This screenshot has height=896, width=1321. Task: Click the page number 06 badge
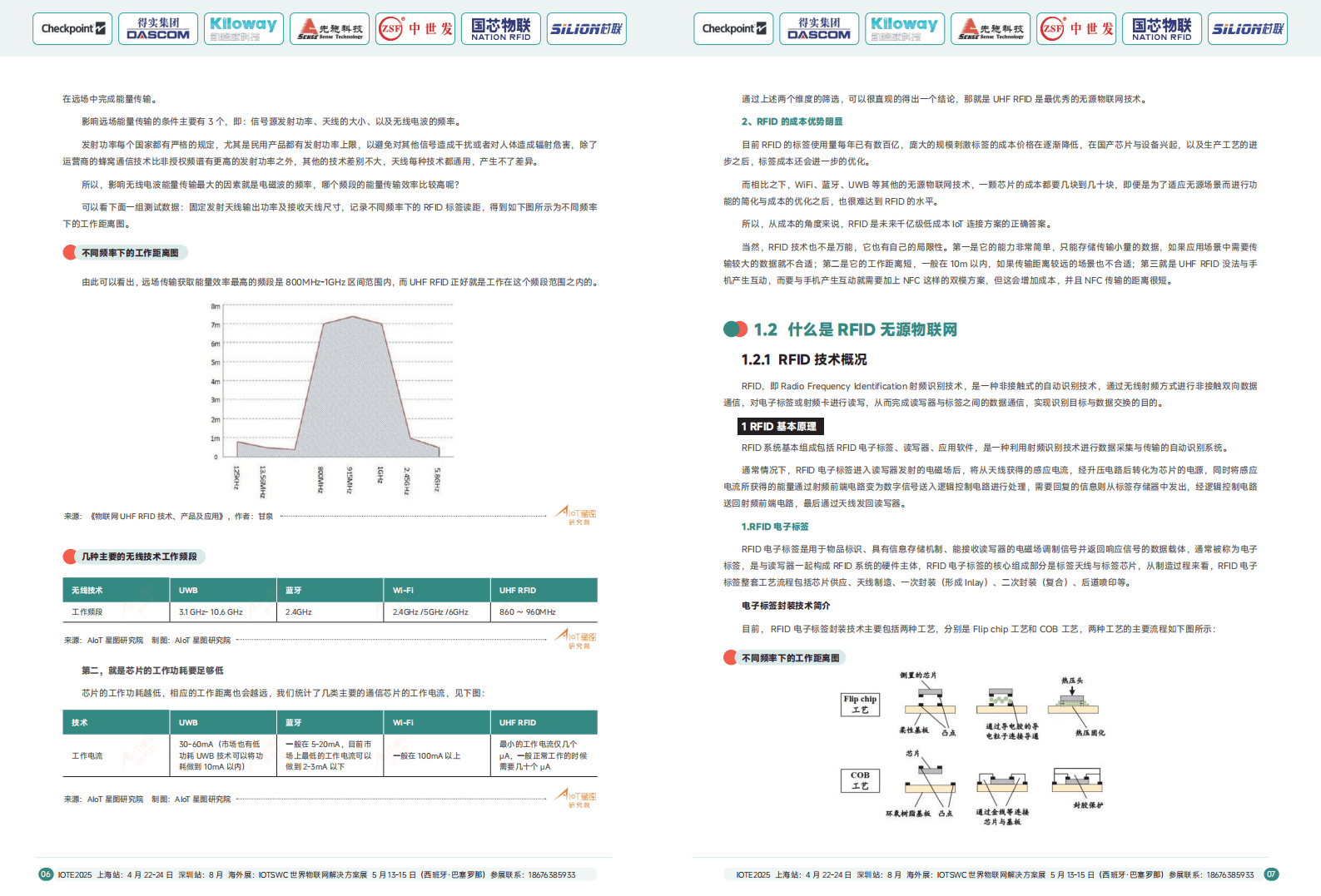(46, 874)
